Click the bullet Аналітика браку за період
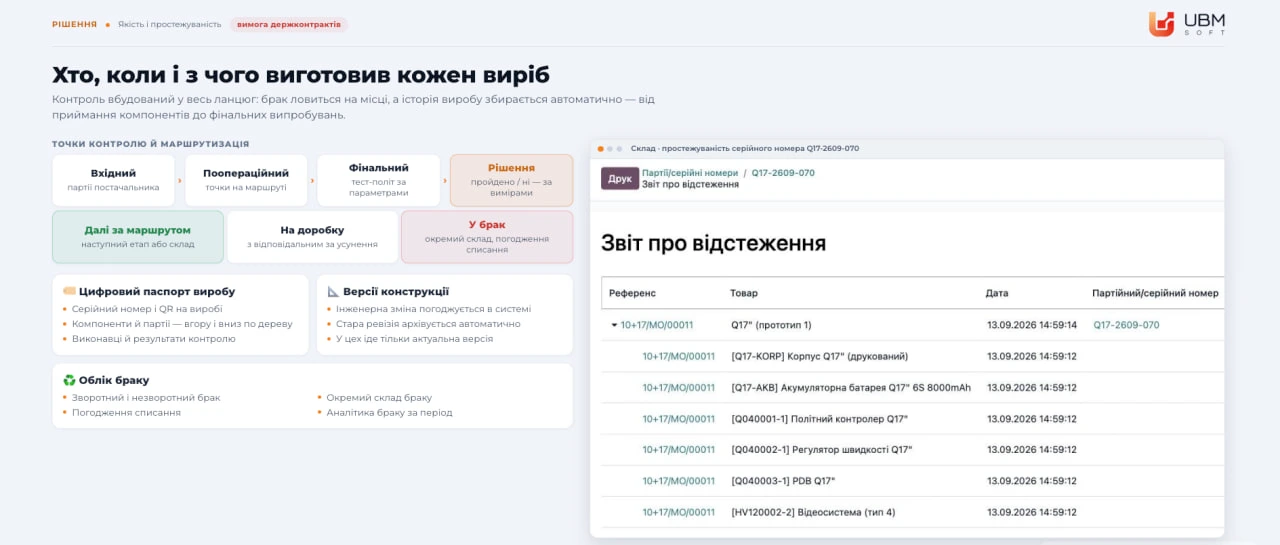The image size is (1280, 545). pos(389,412)
